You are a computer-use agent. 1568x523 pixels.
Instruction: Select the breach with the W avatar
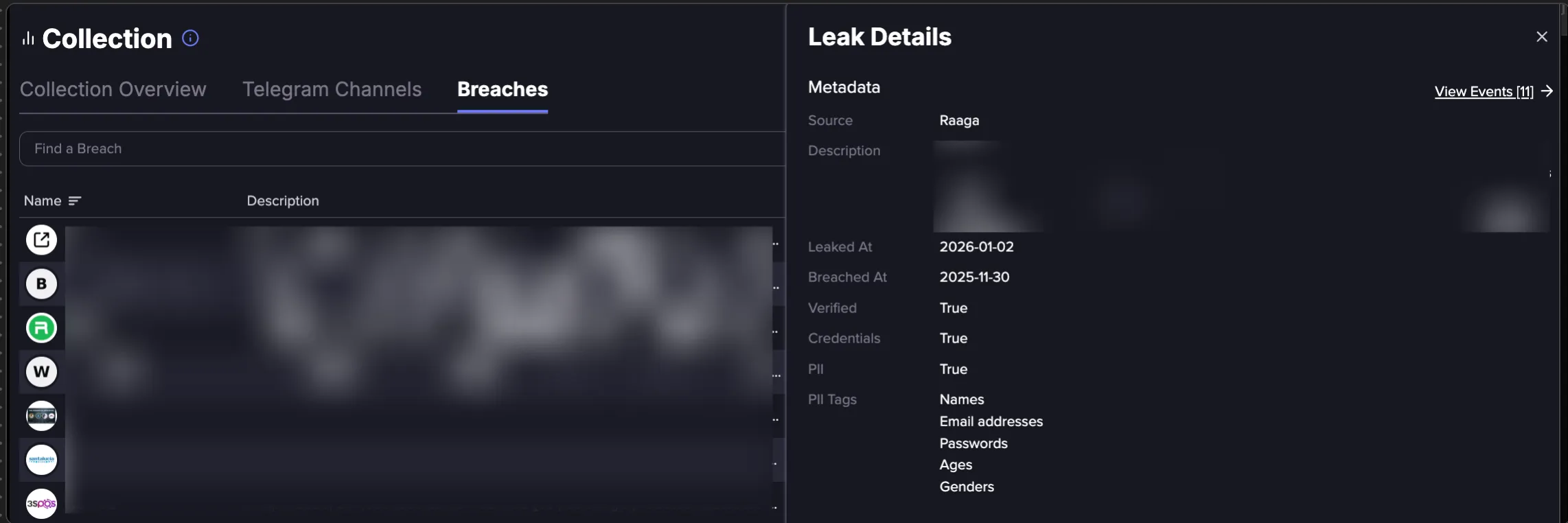41,371
